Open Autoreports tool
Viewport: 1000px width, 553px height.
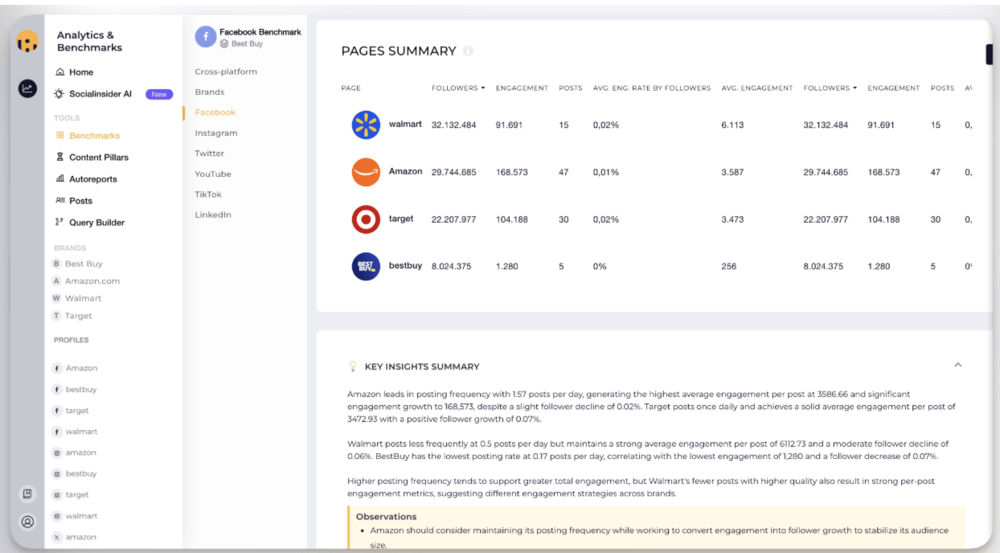click(x=93, y=179)
